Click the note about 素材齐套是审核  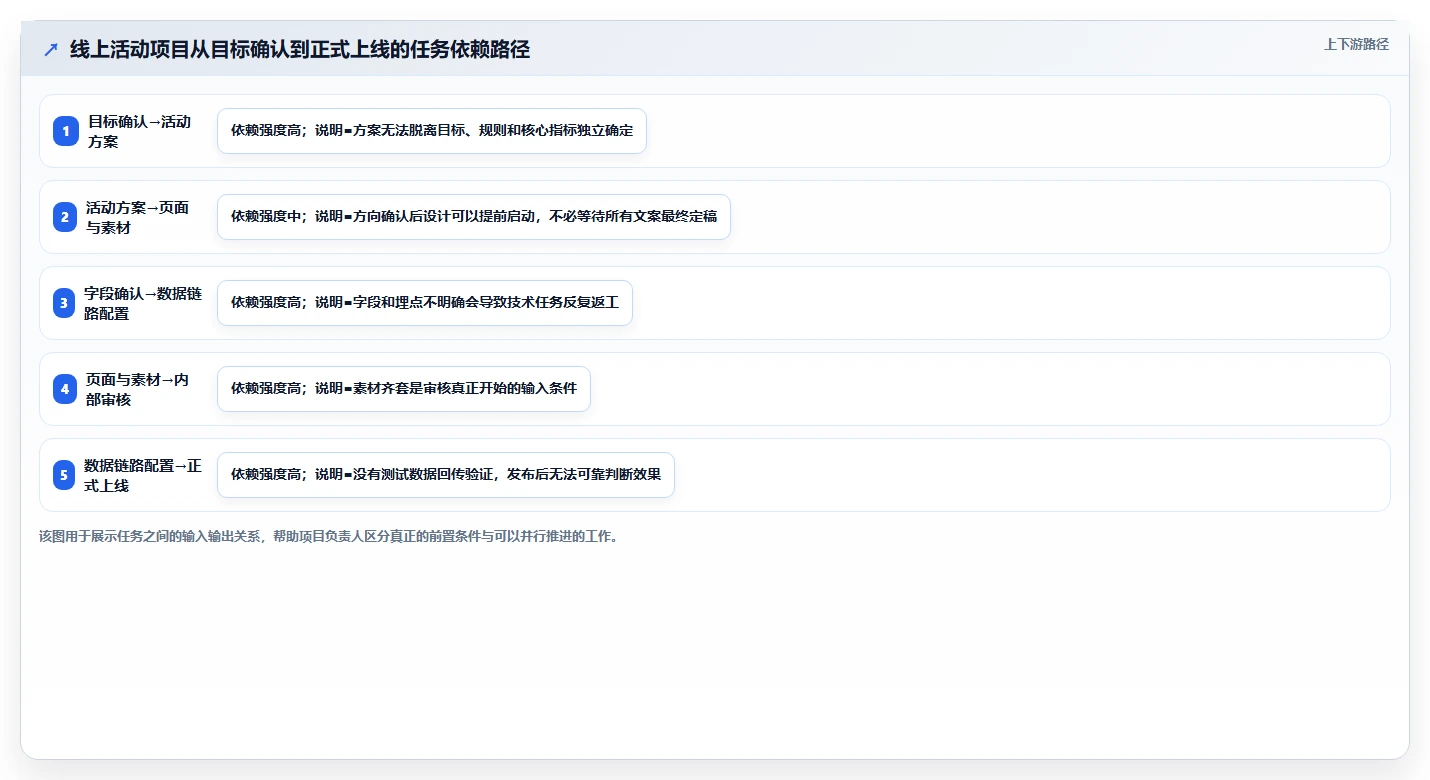(404, 389)
